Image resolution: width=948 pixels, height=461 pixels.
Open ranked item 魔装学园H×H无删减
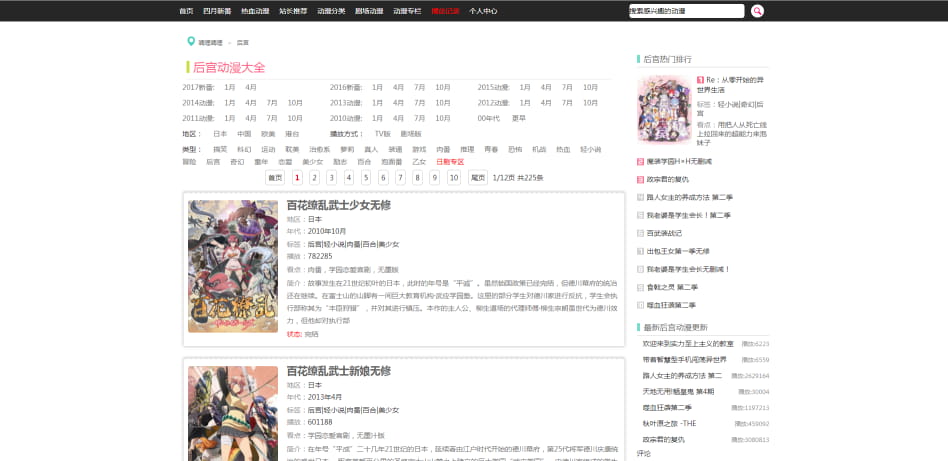point(679,162)
